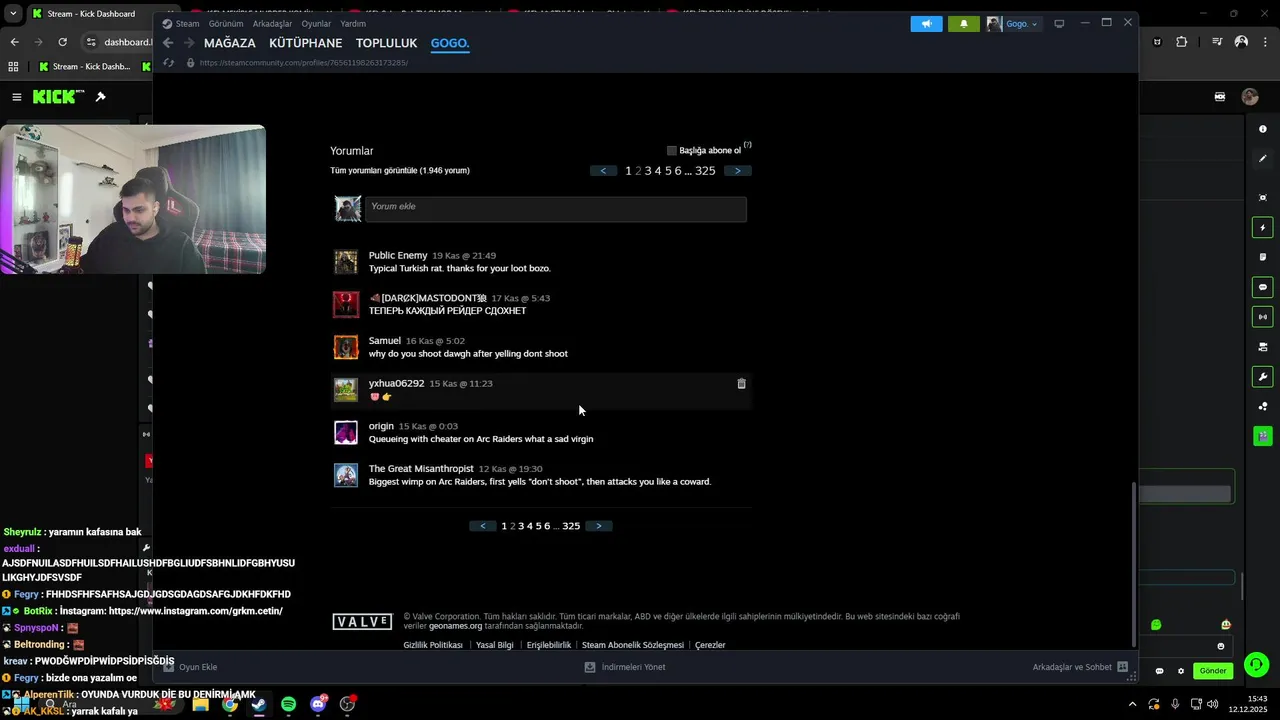Go to next comments page at bottom
The image size is (1280, 720).
[x=599, y=526]
